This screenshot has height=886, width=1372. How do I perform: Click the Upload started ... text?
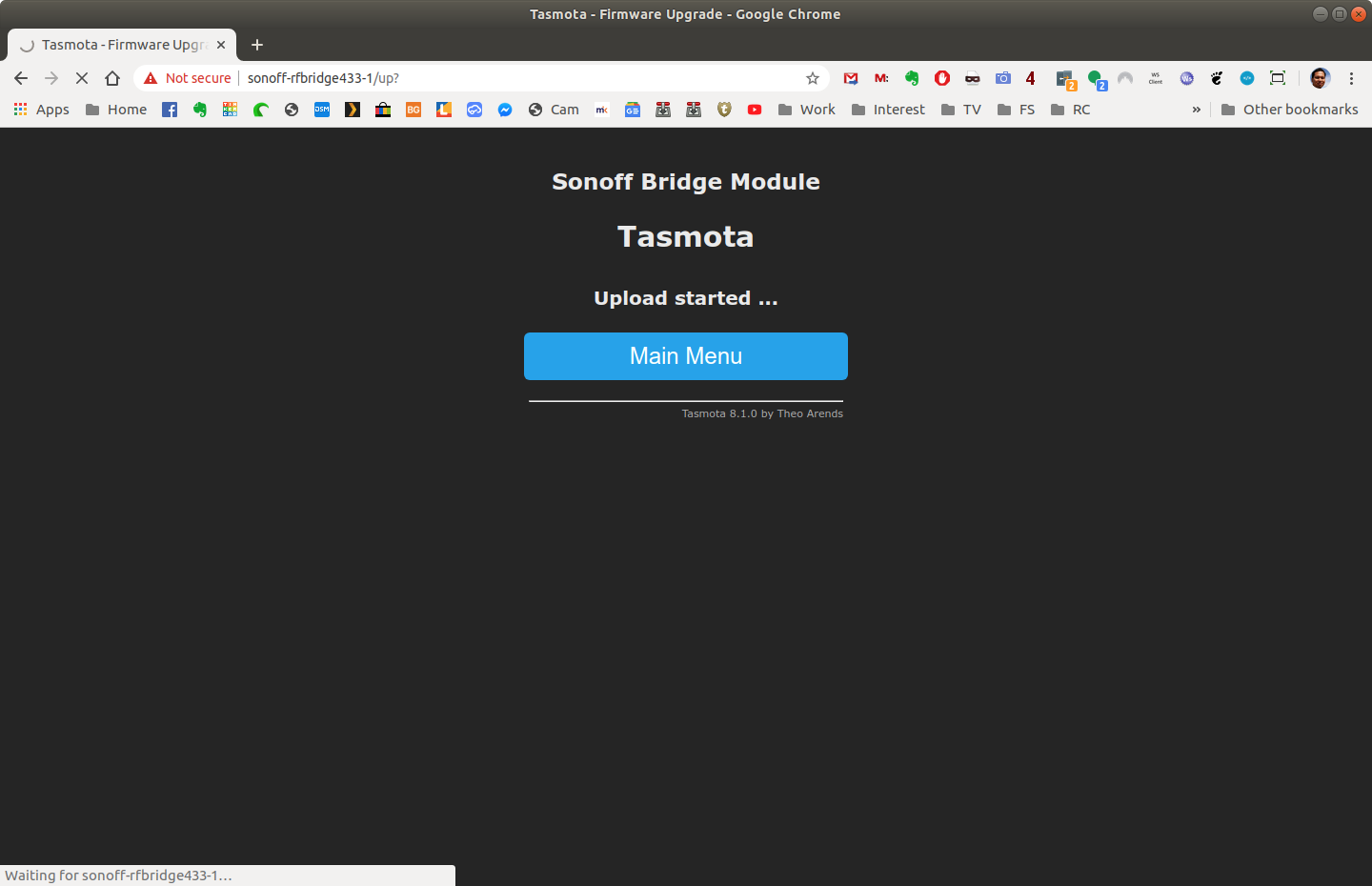click(x=686, y=298)
